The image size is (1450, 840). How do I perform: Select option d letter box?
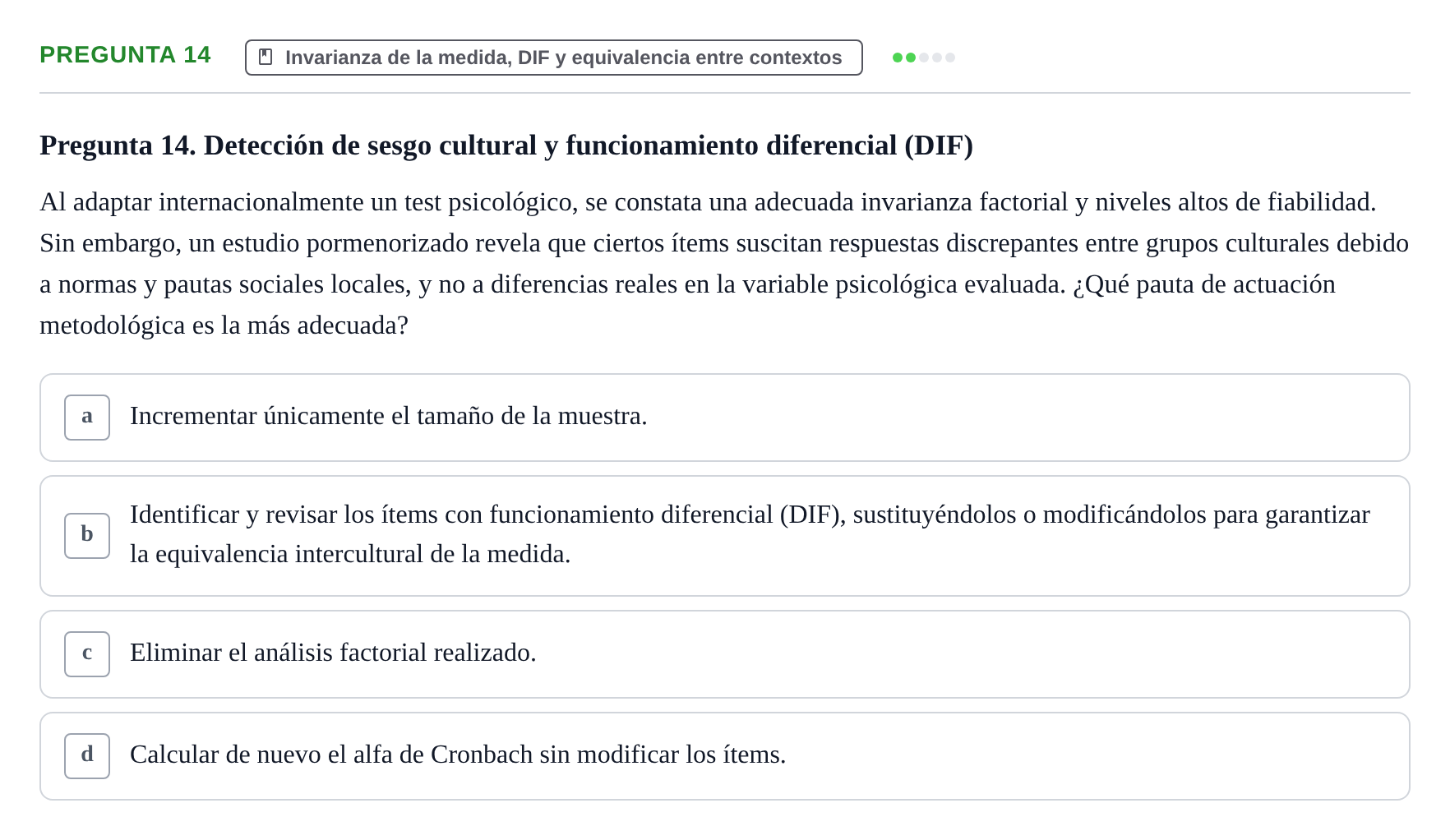pyautogui.click(x=87, y=756)
